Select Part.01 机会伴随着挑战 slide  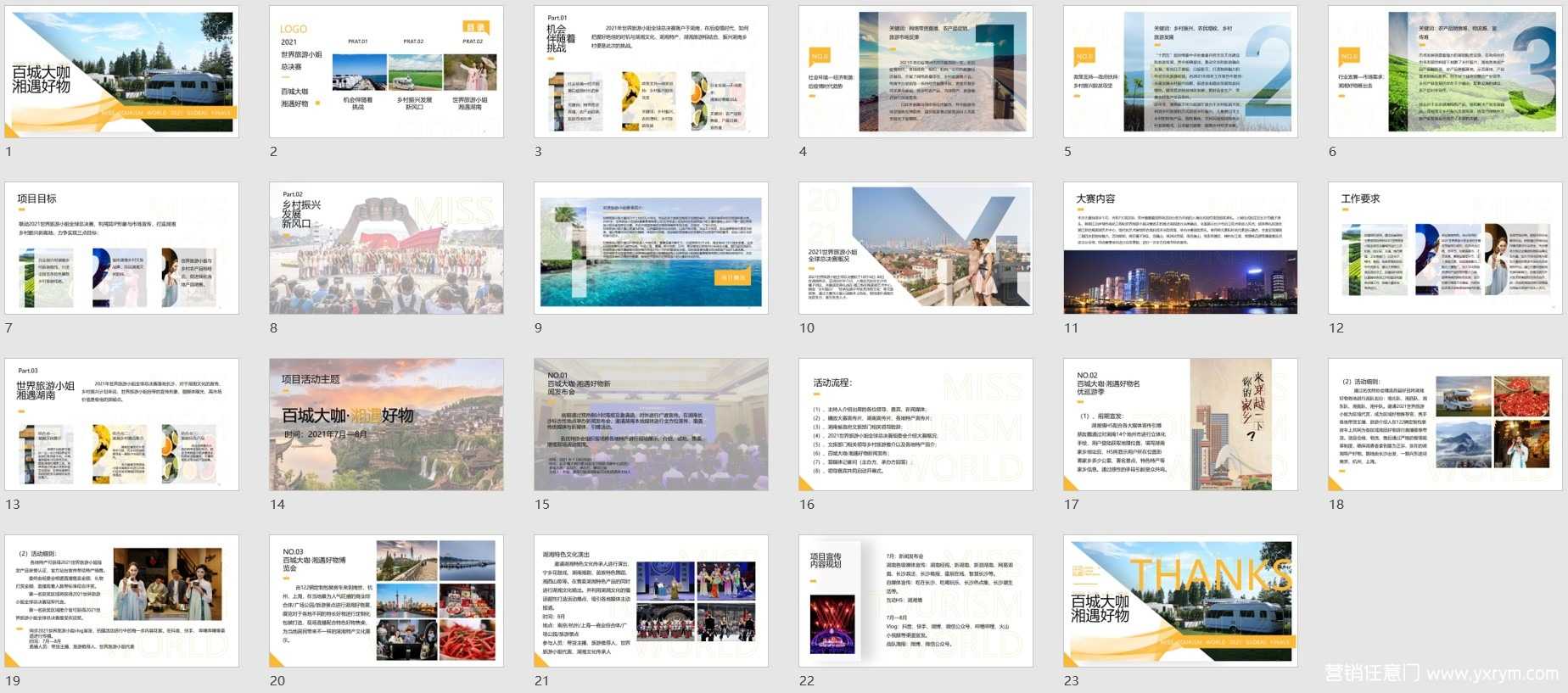651,72
